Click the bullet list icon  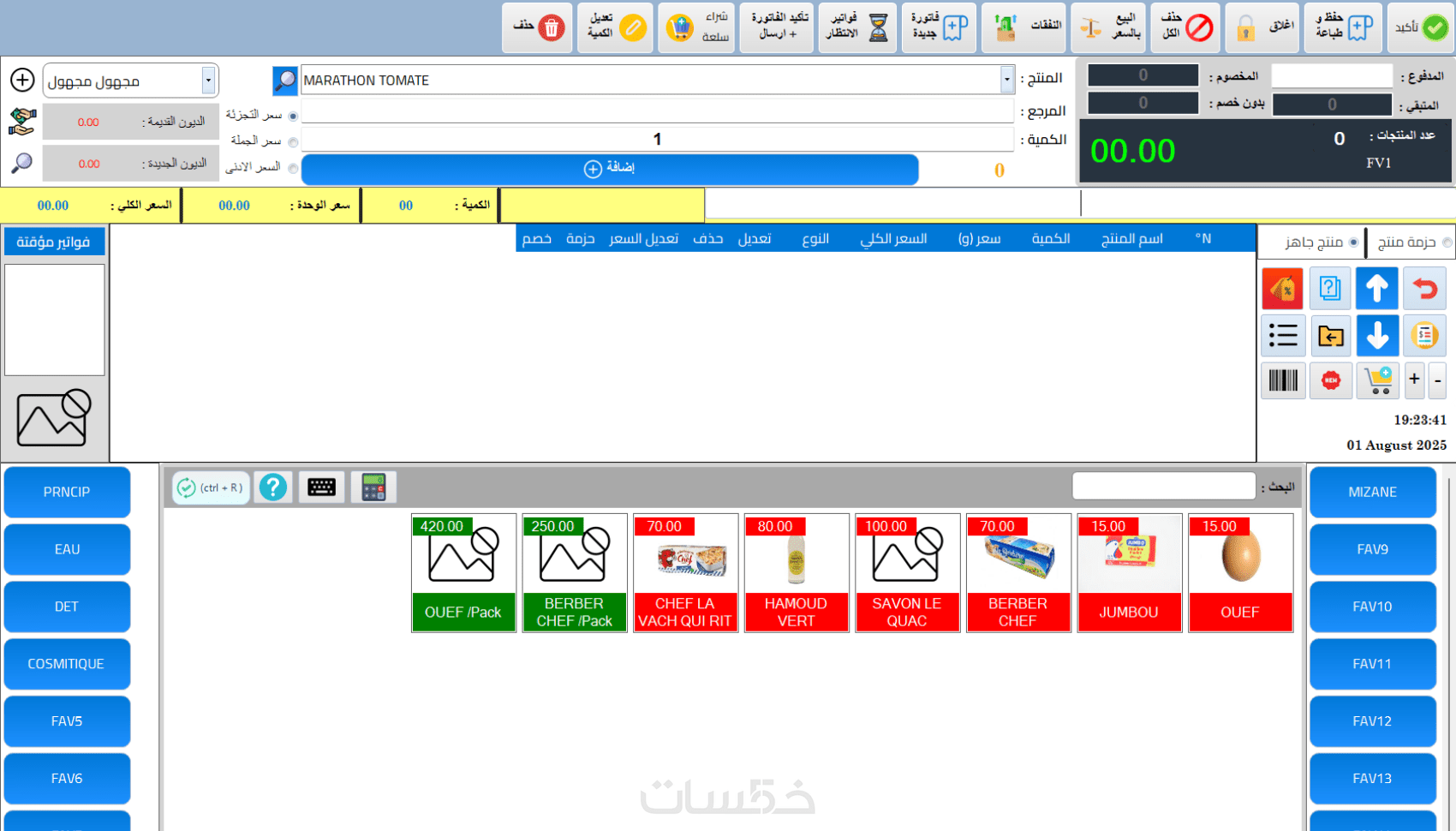[x=1283, y=335]
